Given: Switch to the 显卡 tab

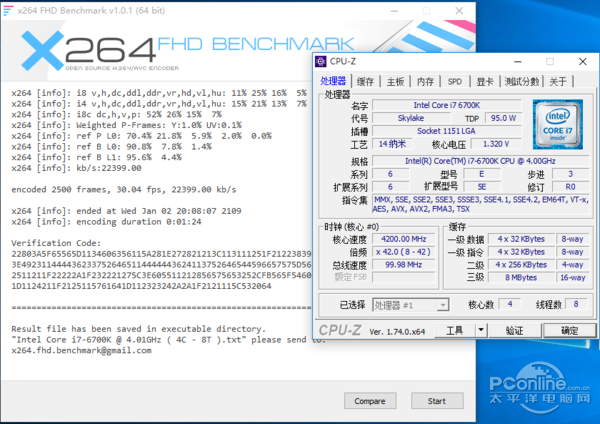Looking at the screenshot, I should [x=485, y=82].
